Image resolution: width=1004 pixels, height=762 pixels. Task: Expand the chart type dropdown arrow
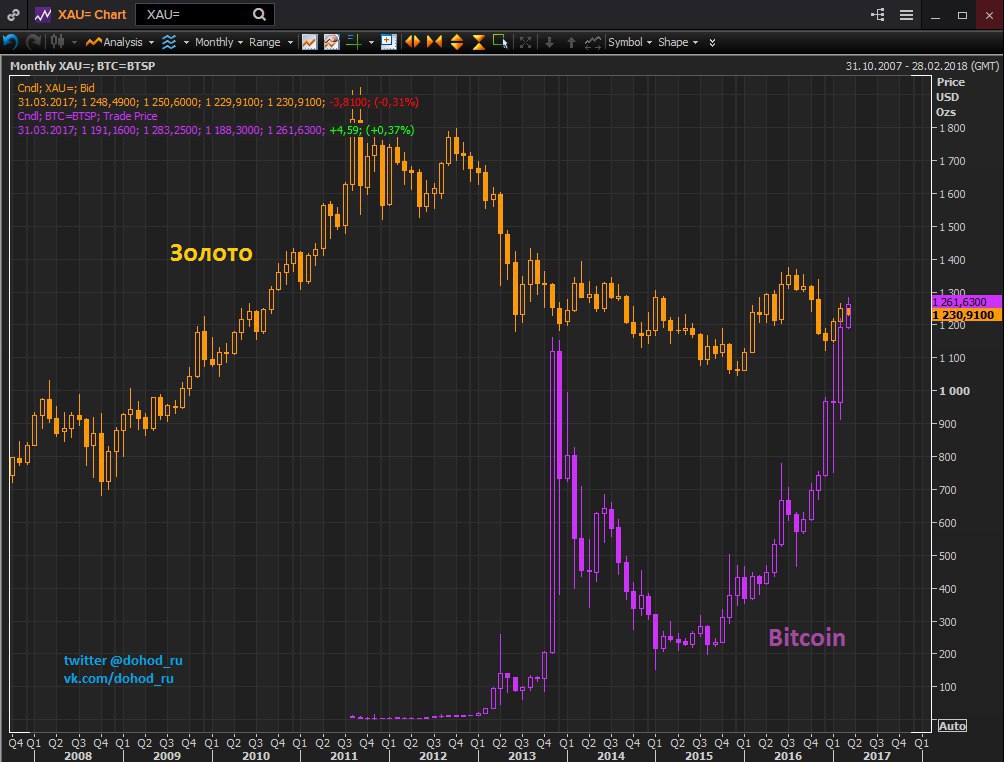74,43
